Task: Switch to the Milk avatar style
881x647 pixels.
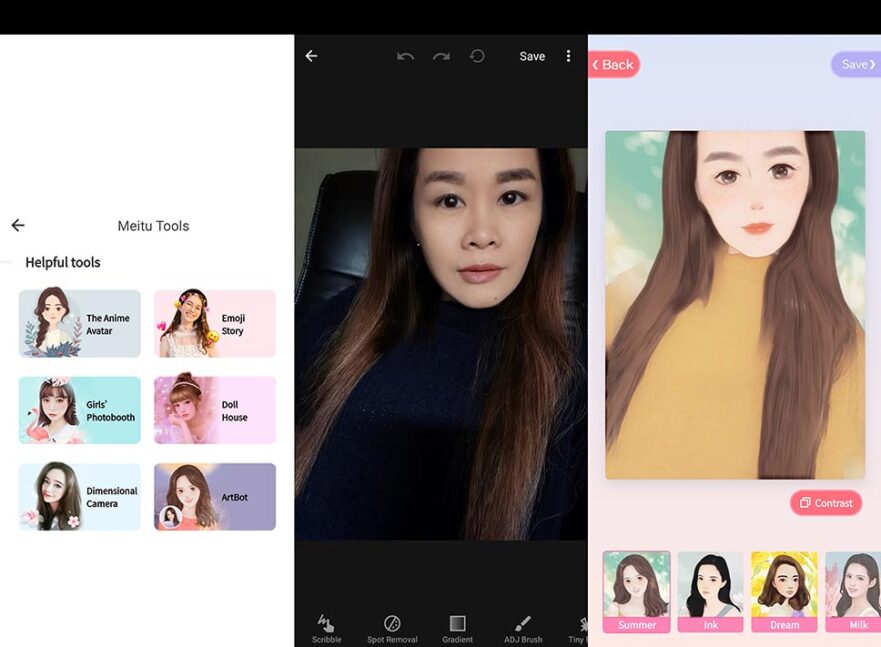Action: coord(856,590)
